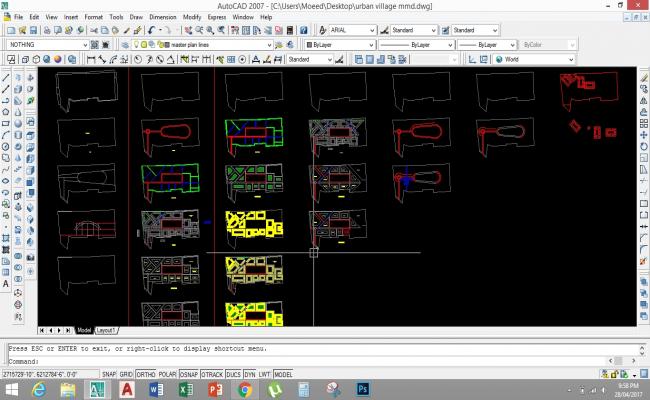Toggle OSNAP object snap in status bar
Viewport: 650px width, 400px height.
click(x=187, y=373)
